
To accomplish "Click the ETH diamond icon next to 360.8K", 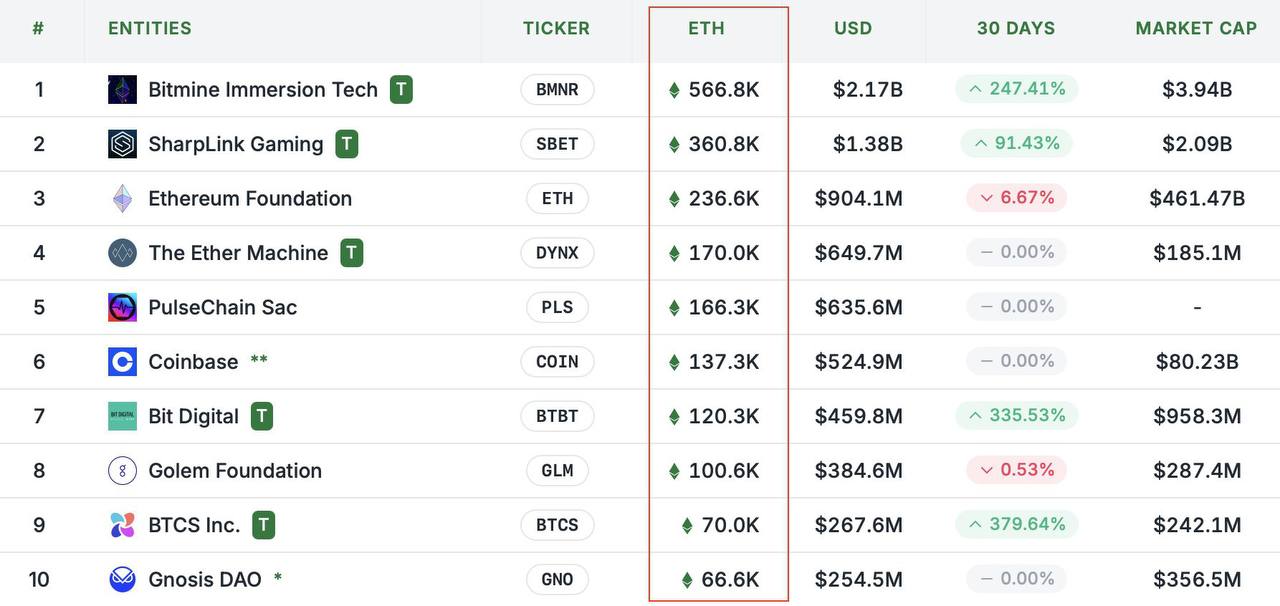I will pyautogui.click(x=674, y=144).
